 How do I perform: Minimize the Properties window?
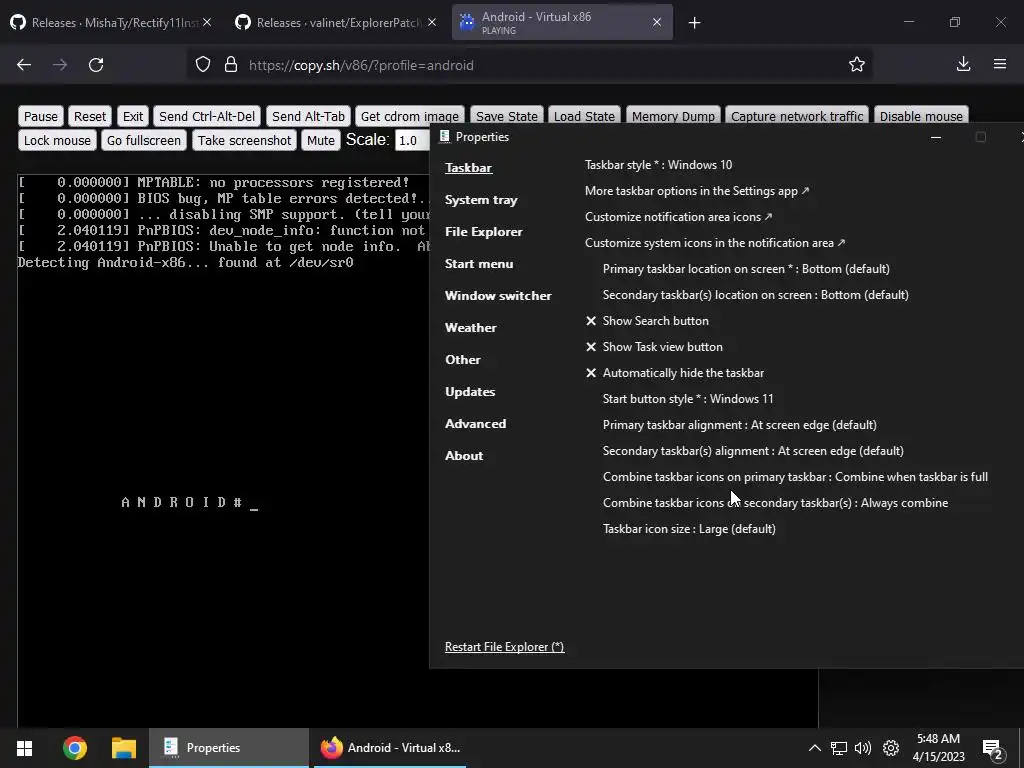point(936,137)
